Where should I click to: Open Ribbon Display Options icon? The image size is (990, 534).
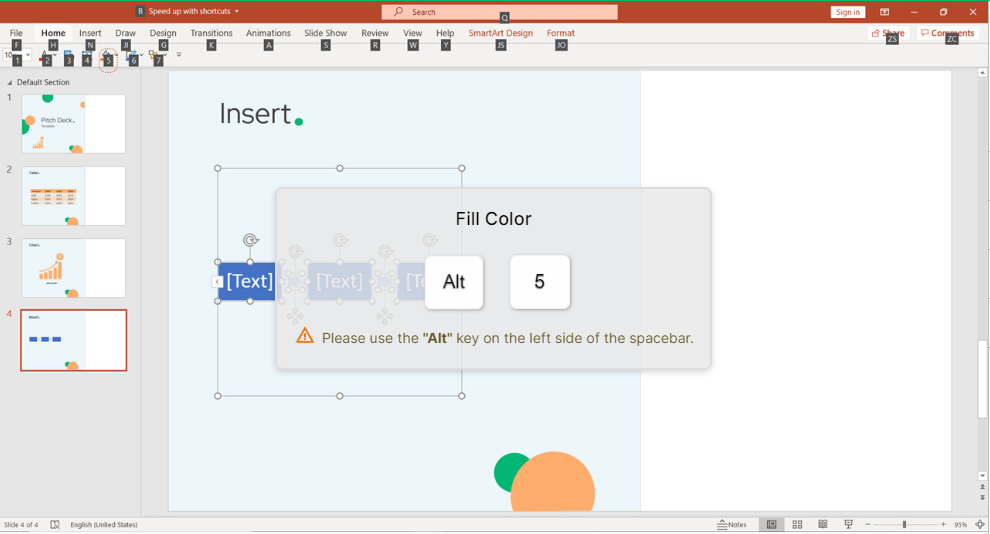tap(885, 12)
